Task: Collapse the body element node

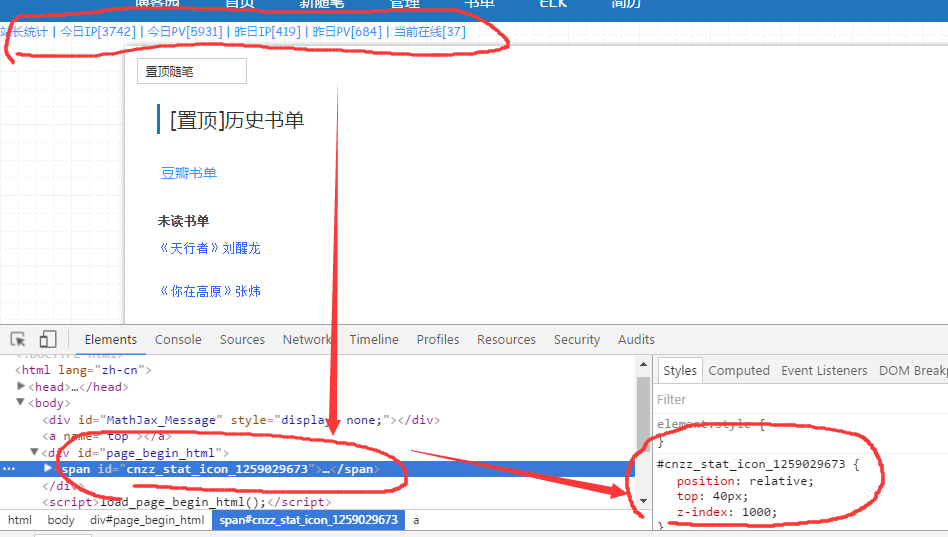Action: click(x=21, y=402)
